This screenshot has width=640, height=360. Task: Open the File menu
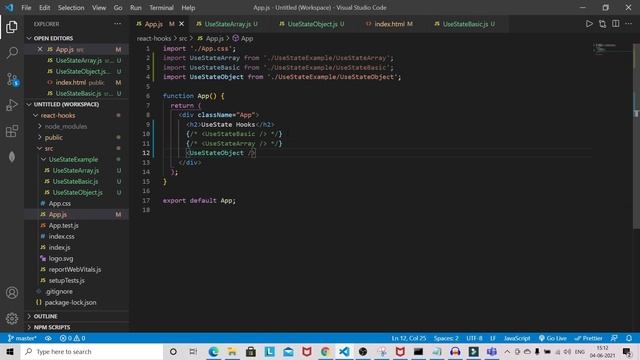pos(26,8)
